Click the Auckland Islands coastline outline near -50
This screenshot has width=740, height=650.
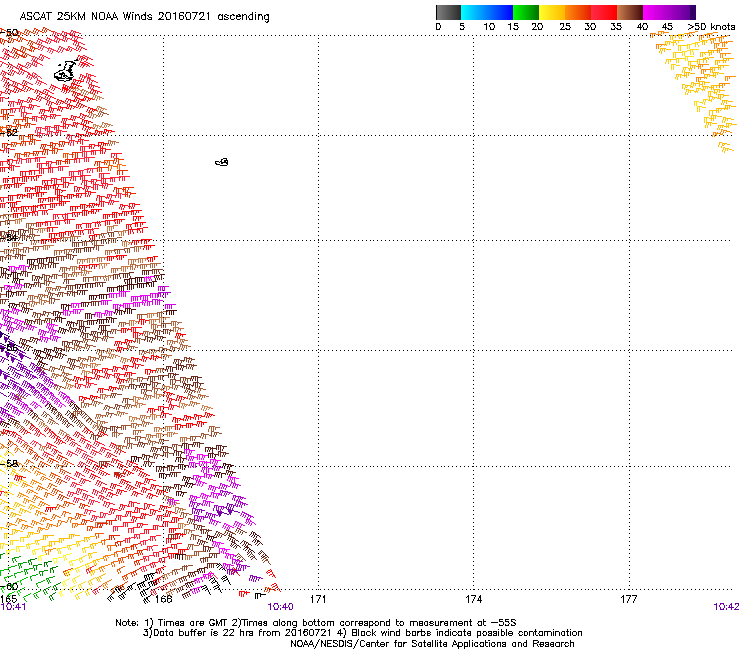click(x=65, y=71)
